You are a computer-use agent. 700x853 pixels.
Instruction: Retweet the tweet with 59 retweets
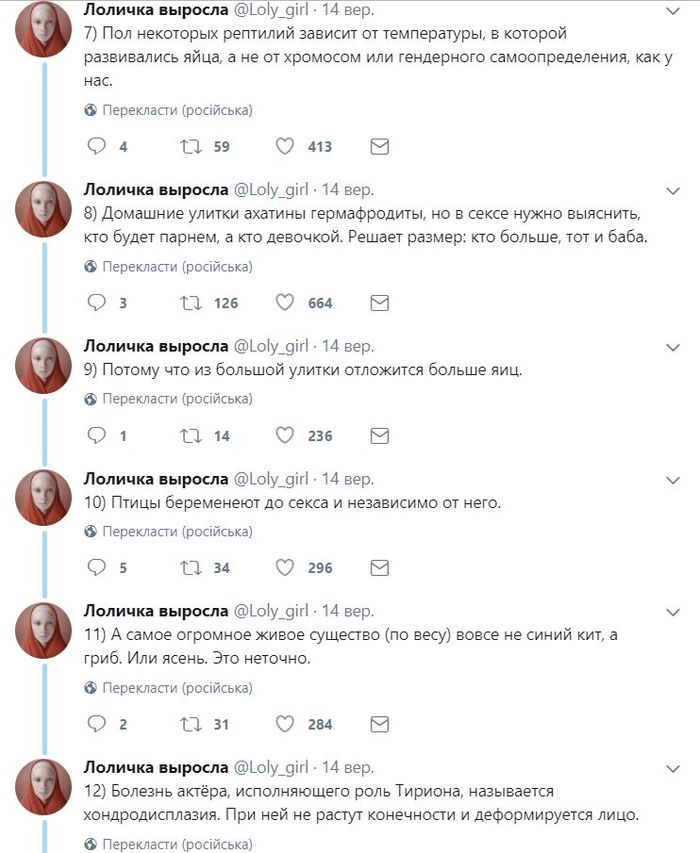click(x=189, y=146)
